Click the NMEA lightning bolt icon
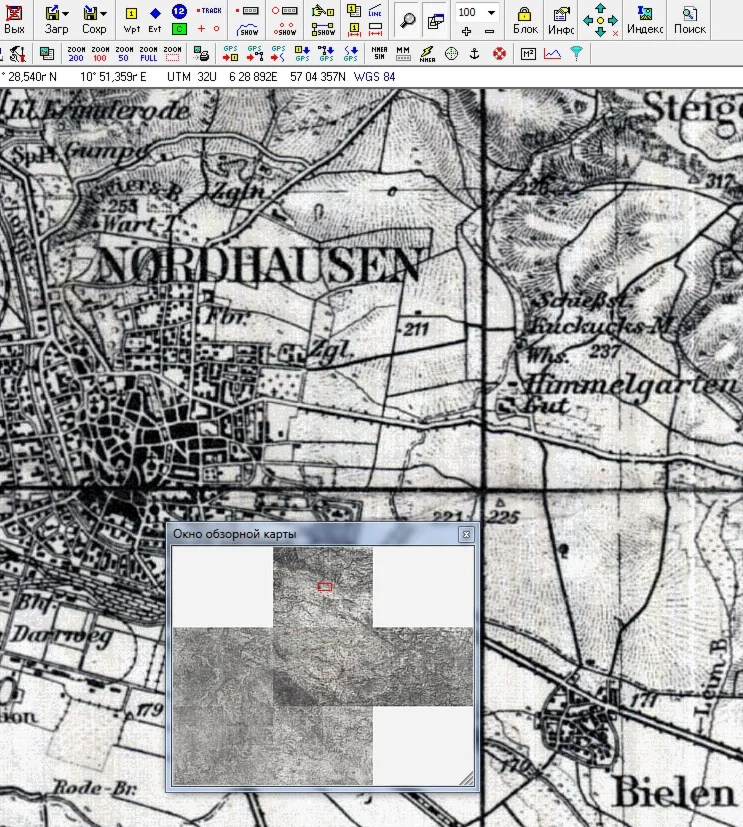Image resolution: width=743 pixels, height=827 pixels. tap(427, 53)
